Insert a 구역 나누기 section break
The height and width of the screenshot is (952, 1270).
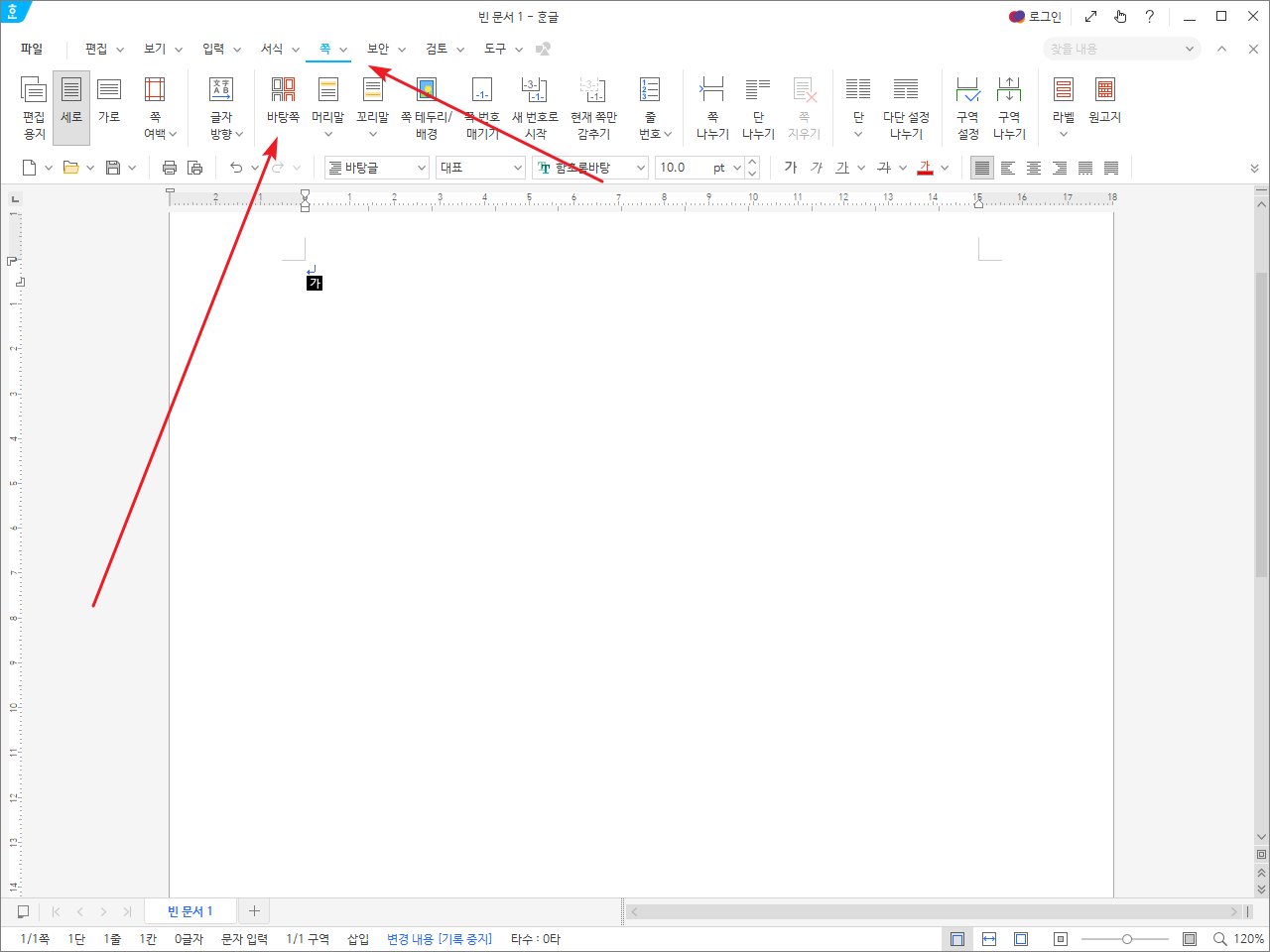1009,108
